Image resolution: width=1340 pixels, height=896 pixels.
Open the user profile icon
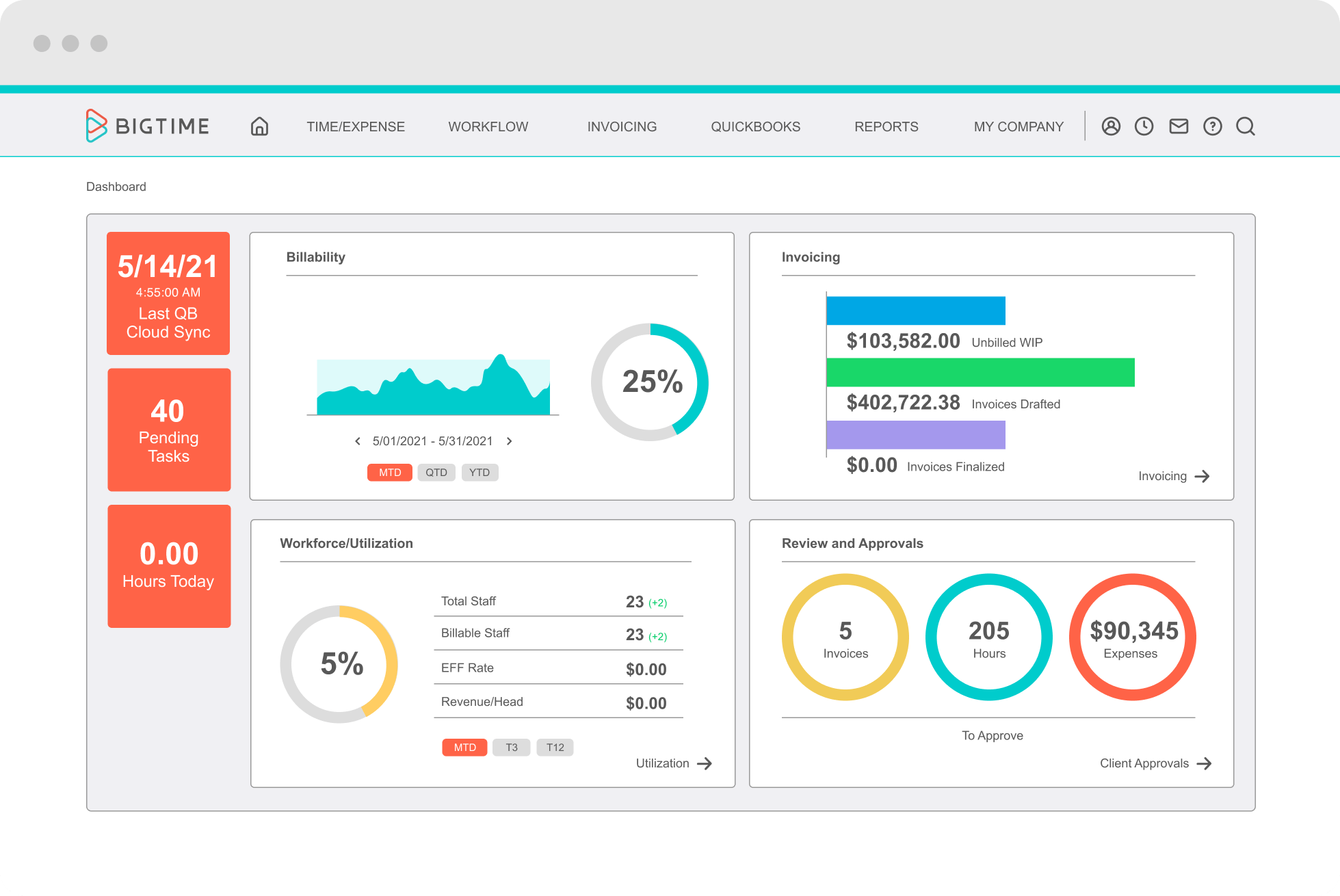click(1111, 126)
